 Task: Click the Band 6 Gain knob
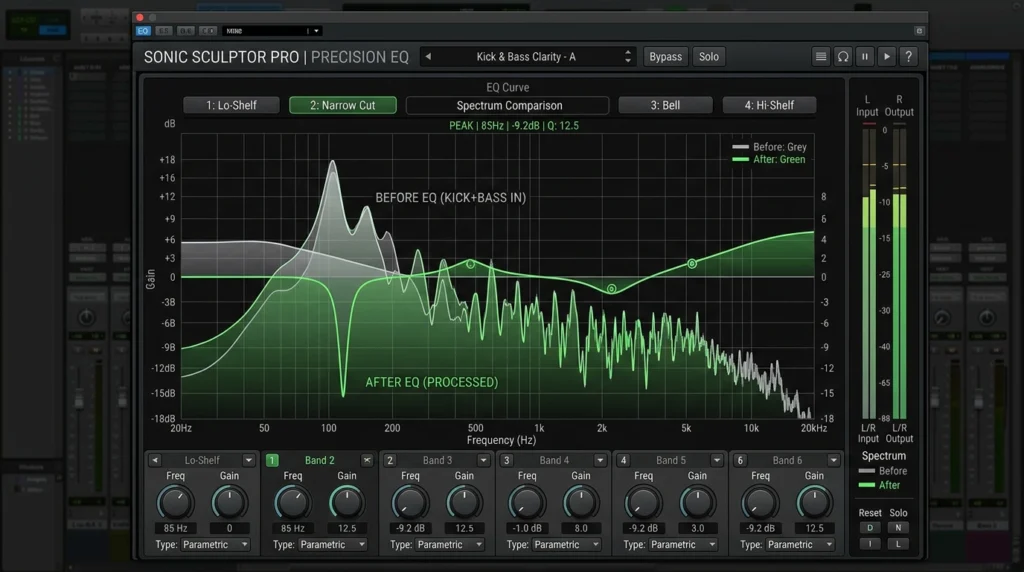814,503
